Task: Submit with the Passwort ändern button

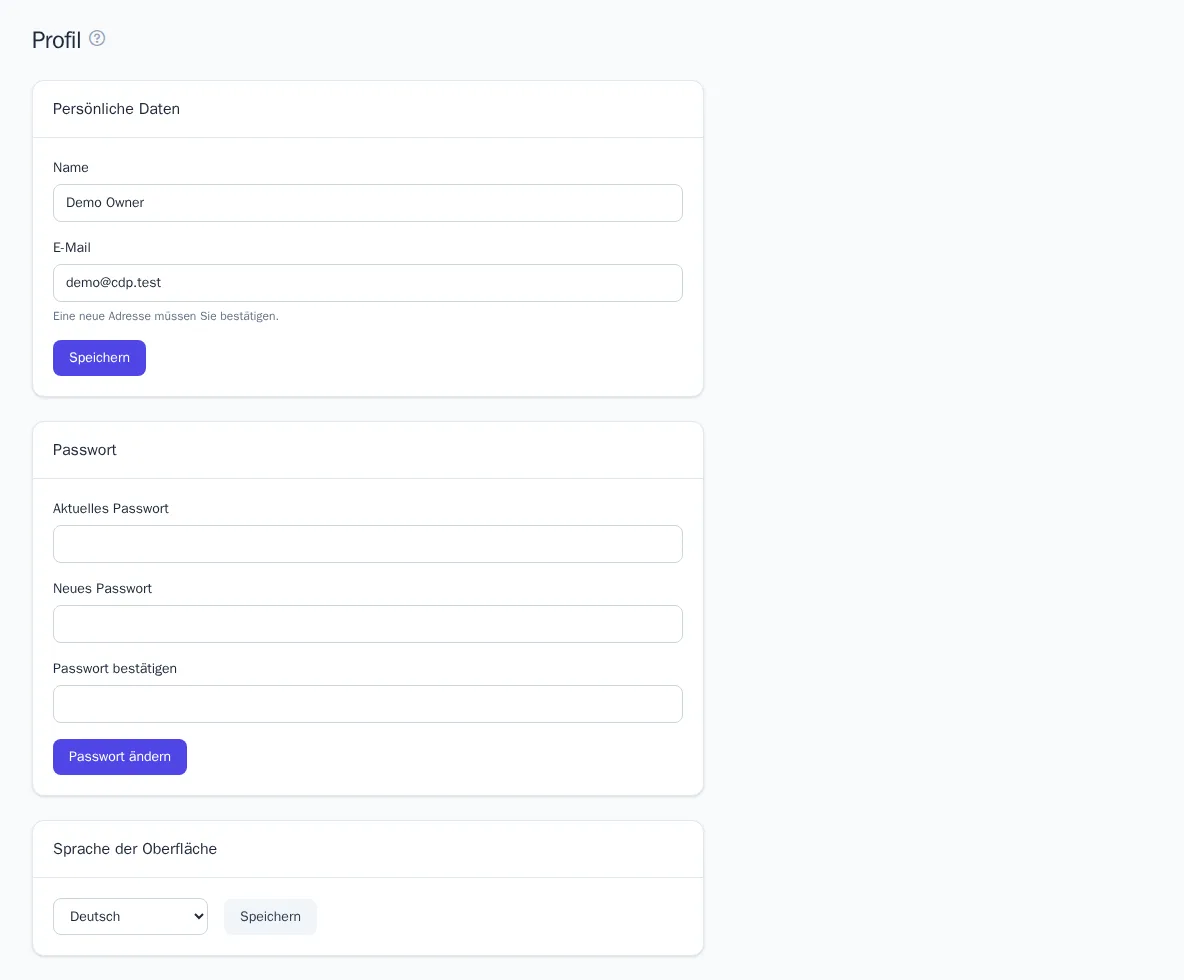Action: coord(119,757)
